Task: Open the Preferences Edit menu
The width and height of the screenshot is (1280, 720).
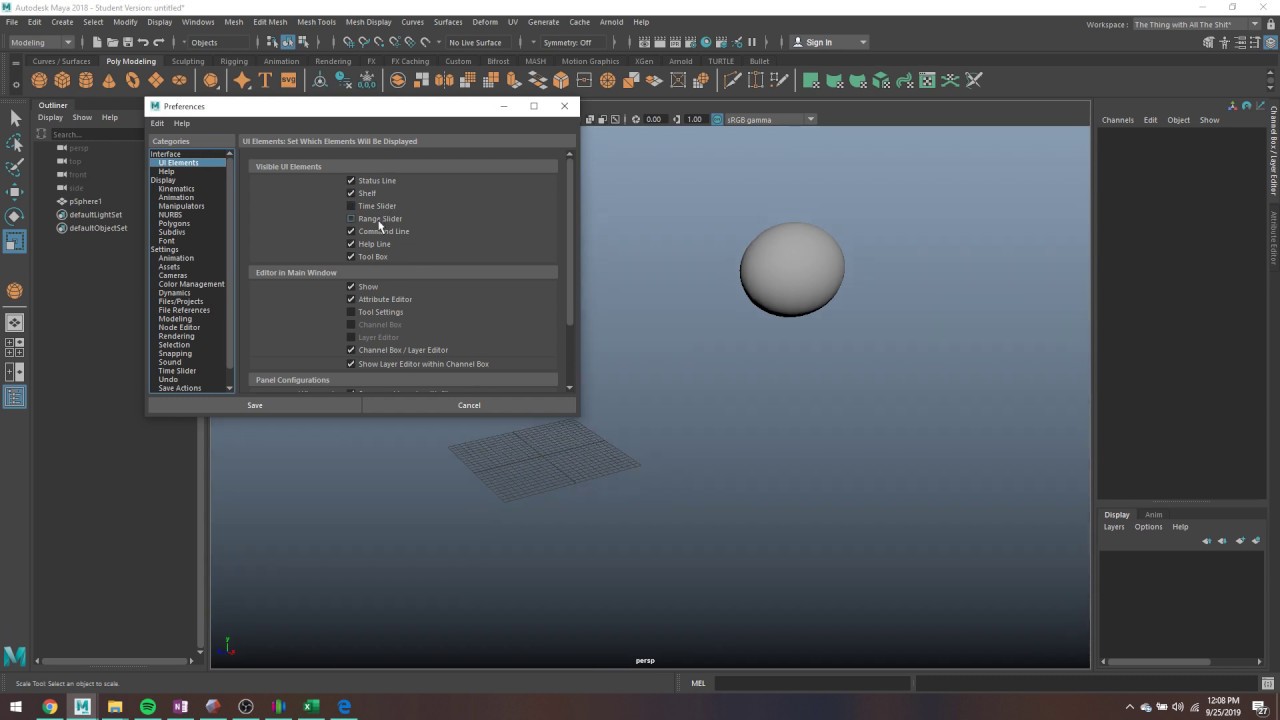Action: point(157,123)
